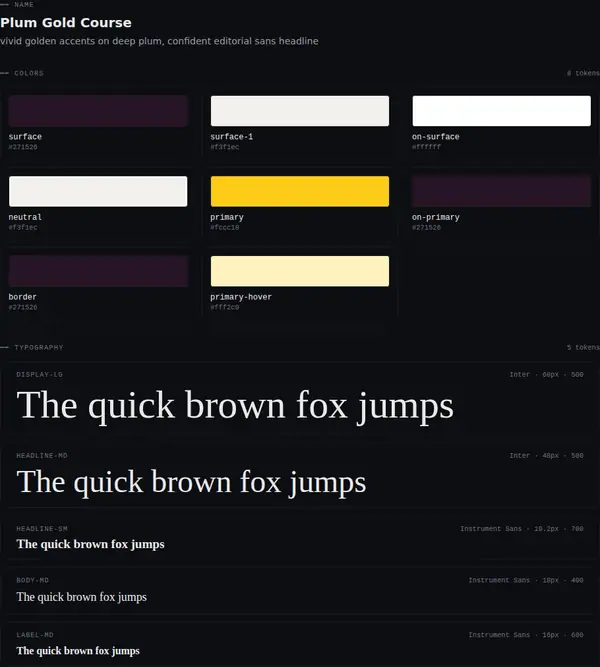
Task: Click the 'COLORS' section label
Action: [x=29, y=73]
